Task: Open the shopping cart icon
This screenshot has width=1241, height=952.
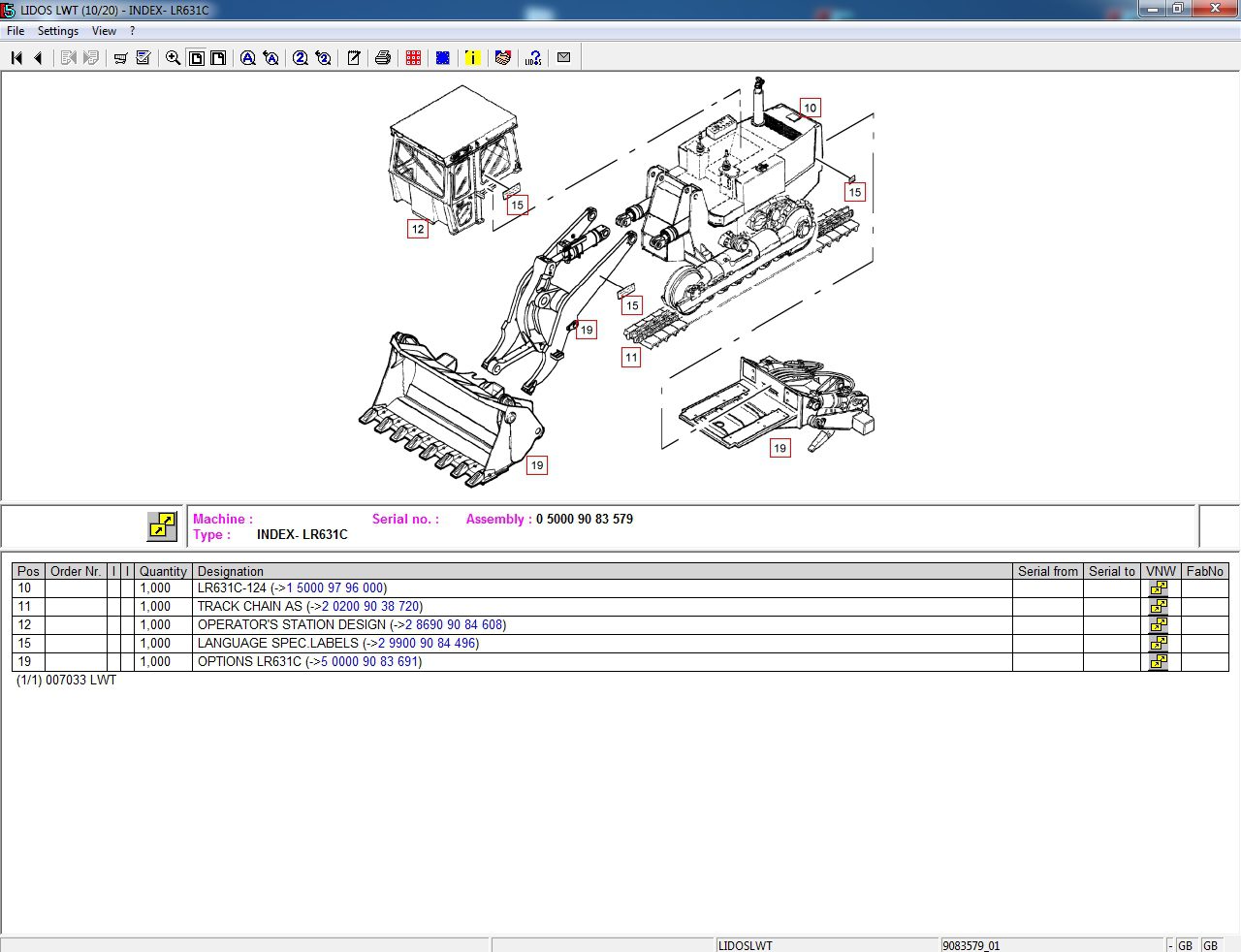Action: 120,57
